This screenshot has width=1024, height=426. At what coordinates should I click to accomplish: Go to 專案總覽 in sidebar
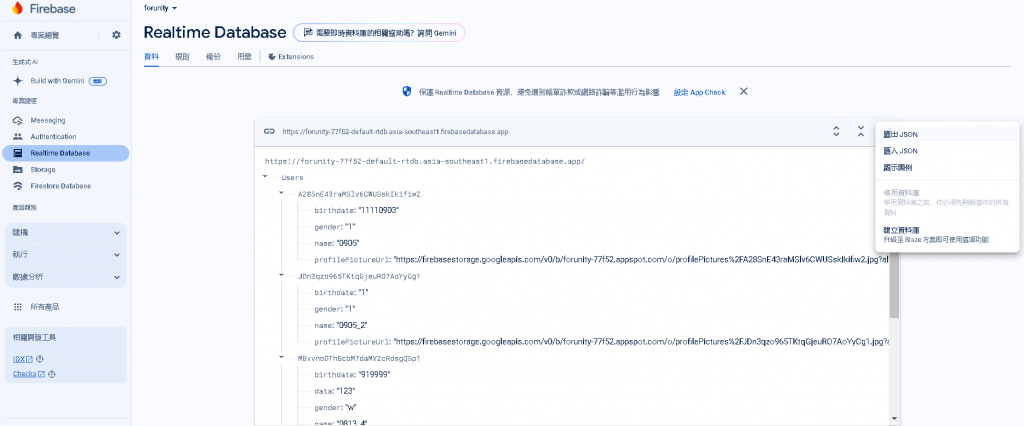(x=44, y=35)
